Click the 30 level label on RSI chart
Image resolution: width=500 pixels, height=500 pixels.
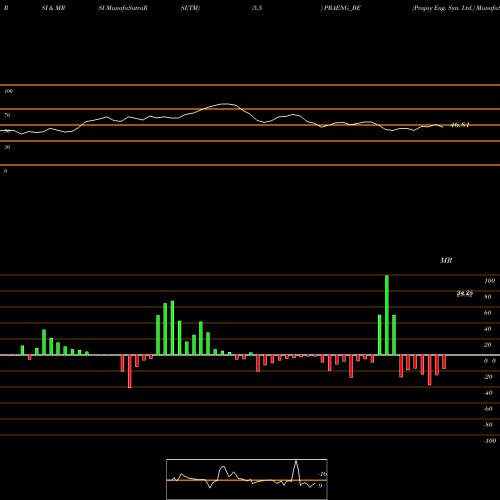pos(7,147)
